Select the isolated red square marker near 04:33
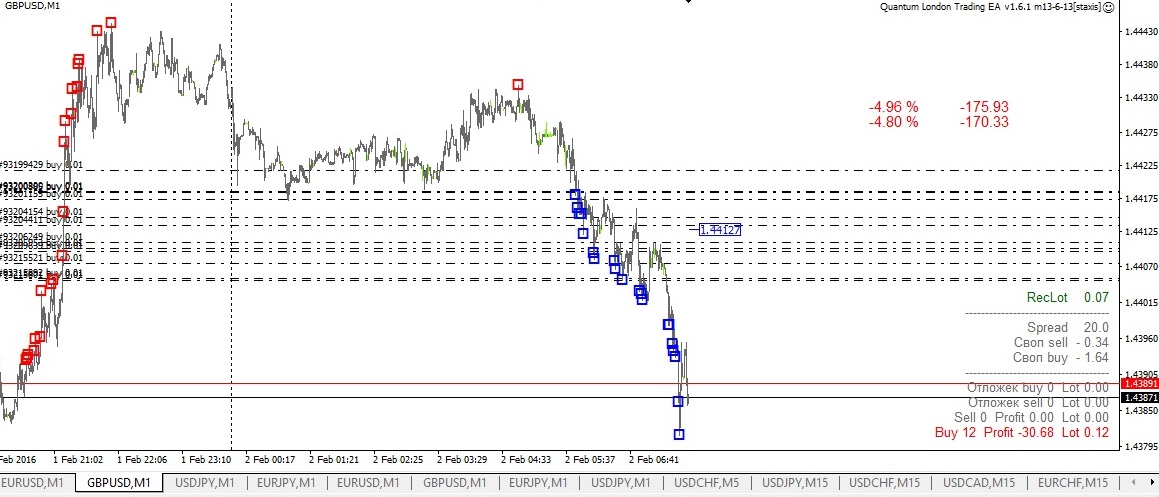Image resolution: width=1159 pixels, height=497 pixels. [x=518, y=84]
